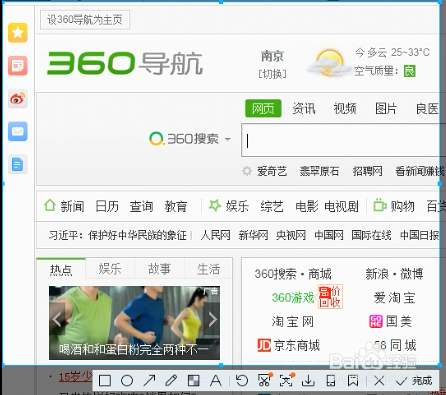This screenshot has width=446, height=395.
Task: Click the 切换 city link under 南京
Action: pos(272,74)
